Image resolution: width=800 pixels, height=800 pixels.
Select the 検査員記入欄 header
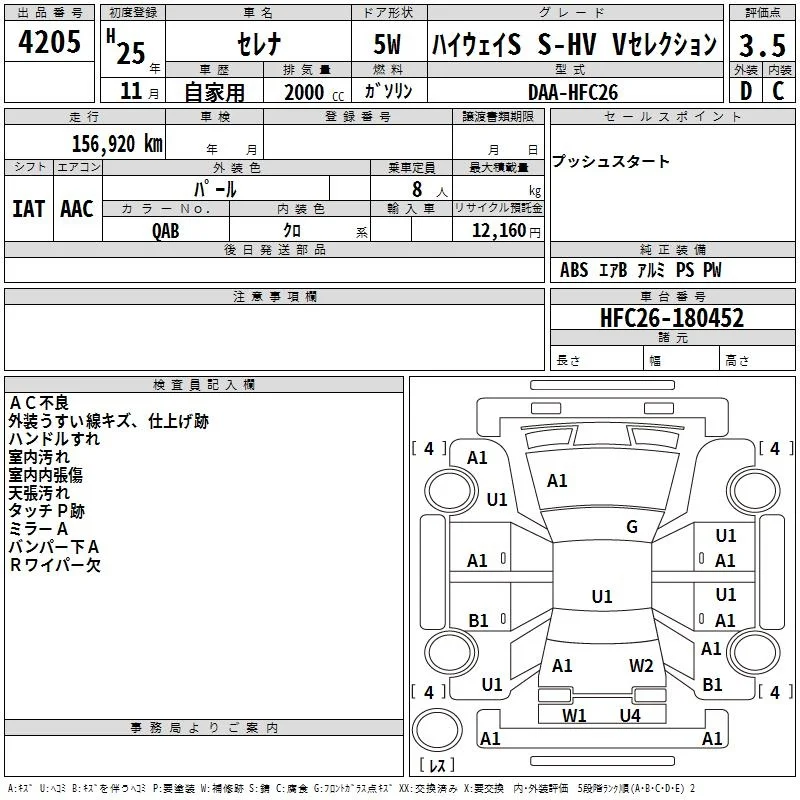[x=204, y=385]
